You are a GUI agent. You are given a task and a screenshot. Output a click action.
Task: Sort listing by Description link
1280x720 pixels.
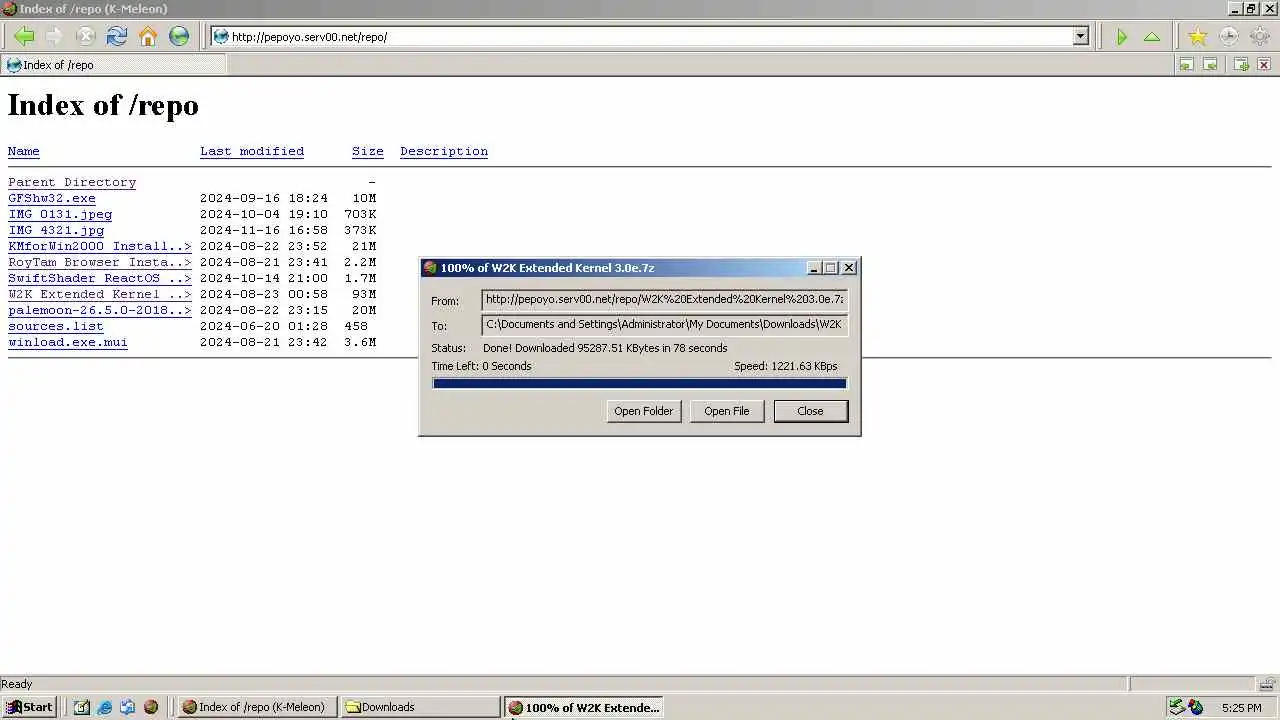coord(444,152)
